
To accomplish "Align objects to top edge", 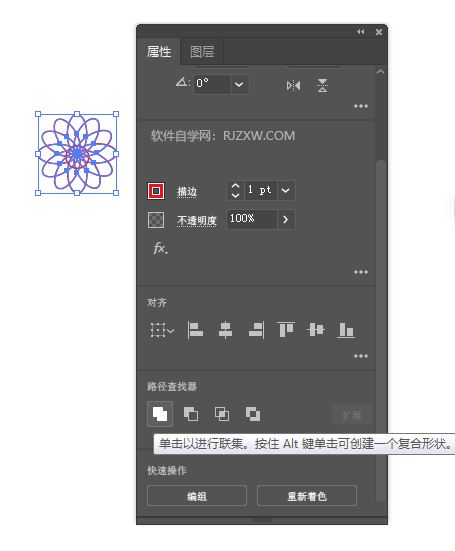I will pyautogui.click(x=286, y=330).
